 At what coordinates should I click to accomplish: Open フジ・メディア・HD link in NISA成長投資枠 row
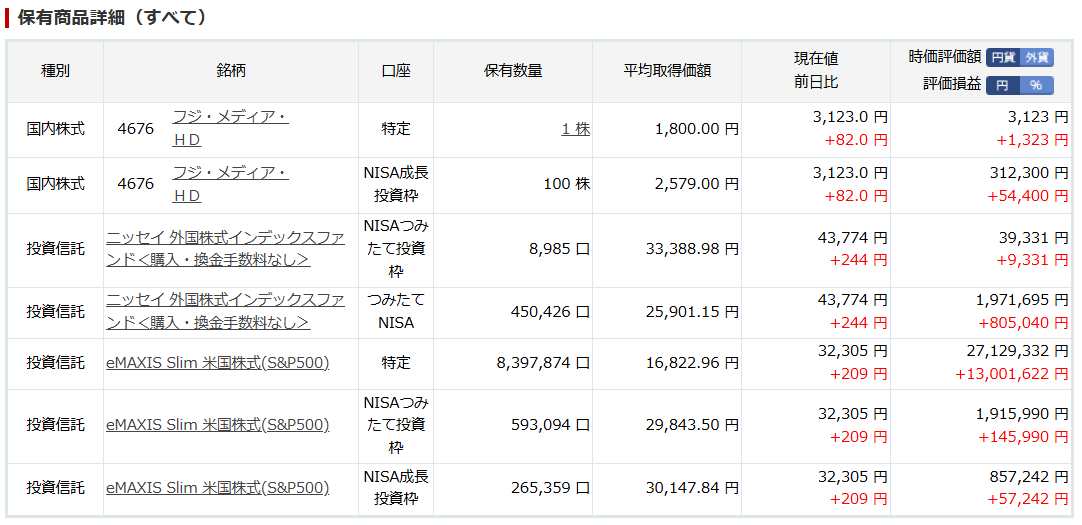pos(230,184)
